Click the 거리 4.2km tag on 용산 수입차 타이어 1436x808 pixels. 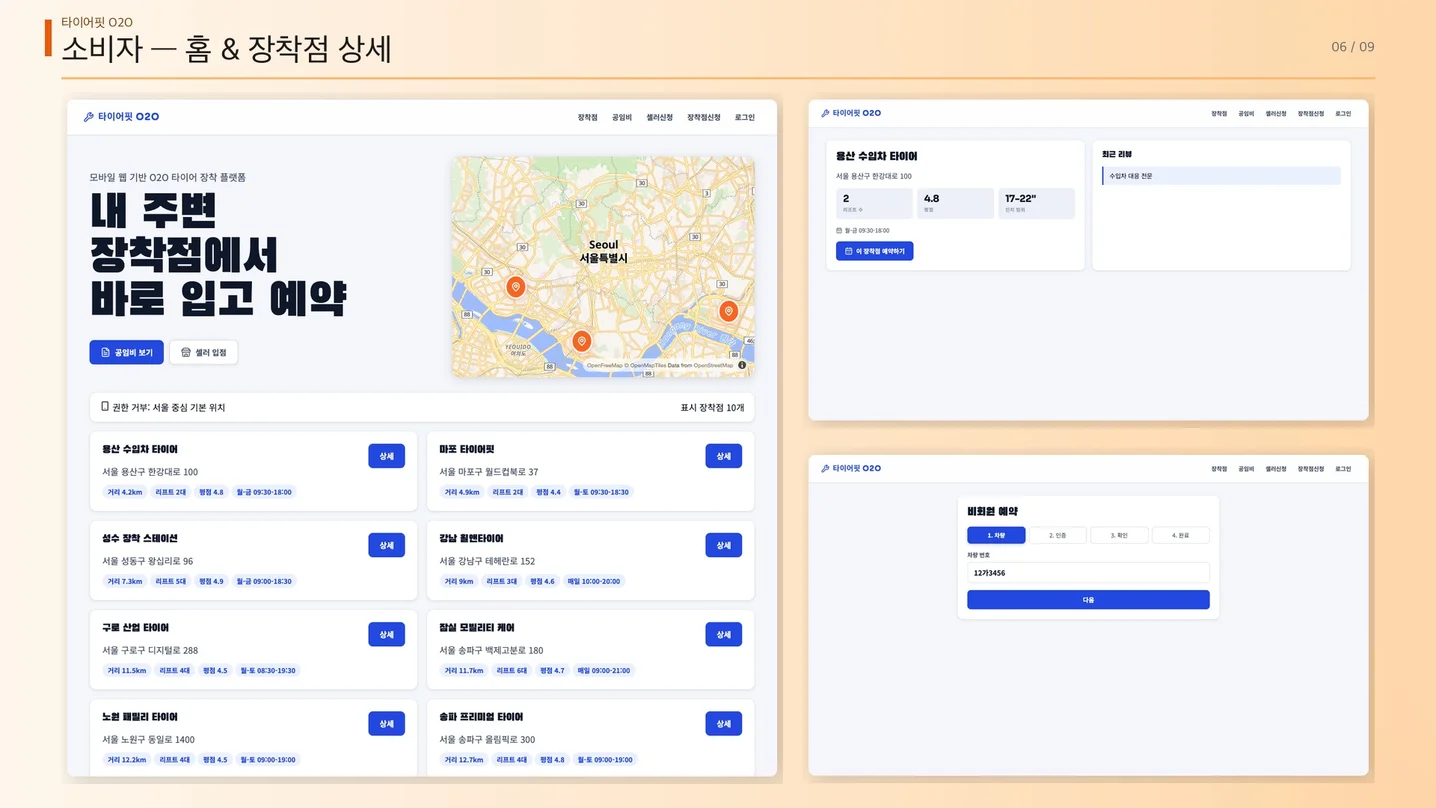tap(125, 492)
